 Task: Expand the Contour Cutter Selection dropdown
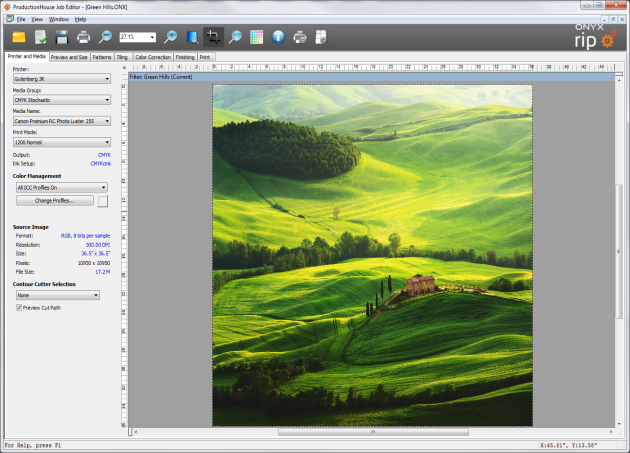[57, 295]
